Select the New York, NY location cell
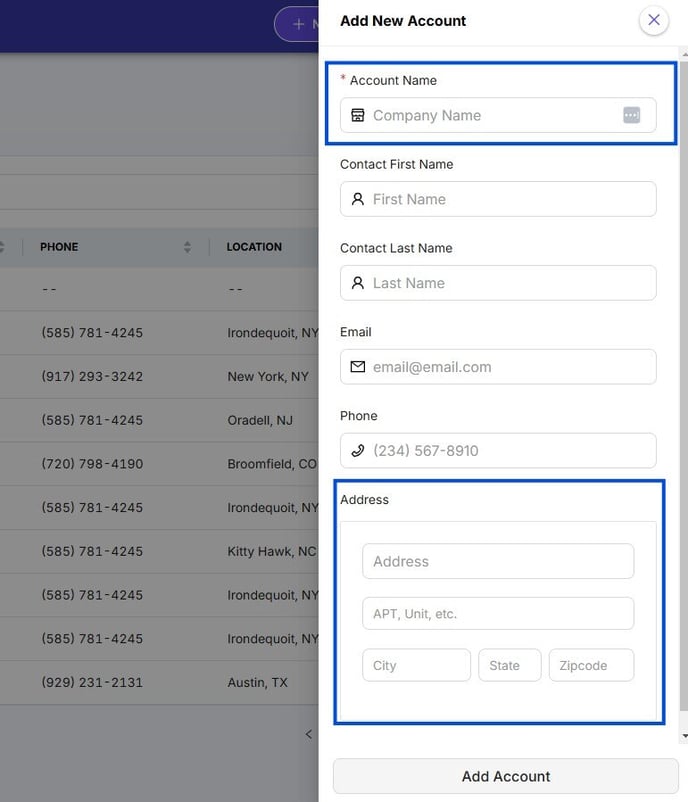This screenshot has width=688, height=802. [268, 376]
